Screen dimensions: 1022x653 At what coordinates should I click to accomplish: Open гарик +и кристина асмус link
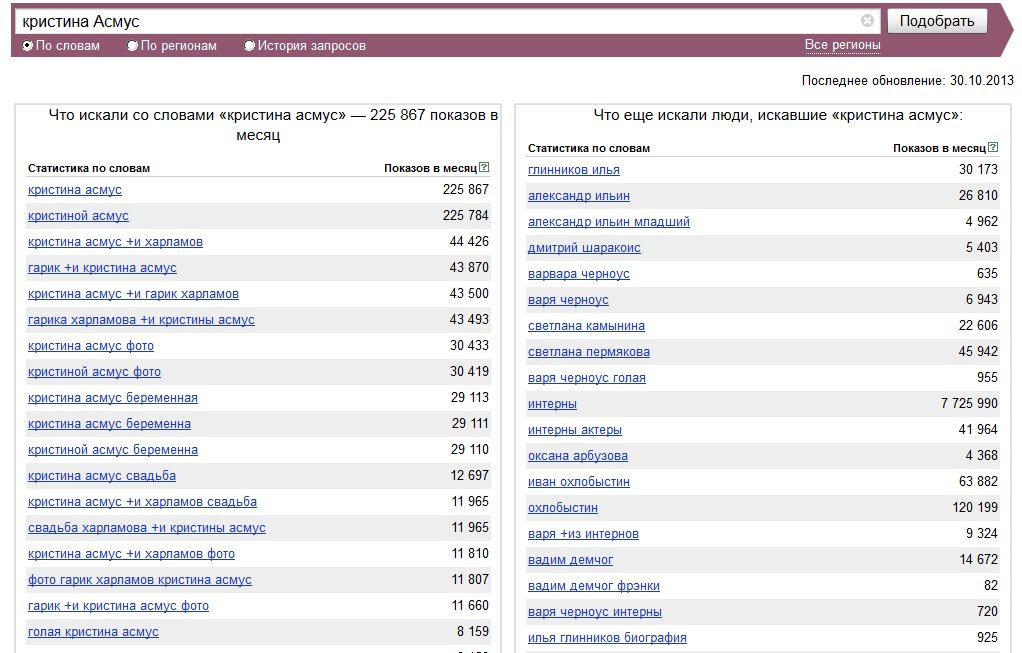(102, 268)
